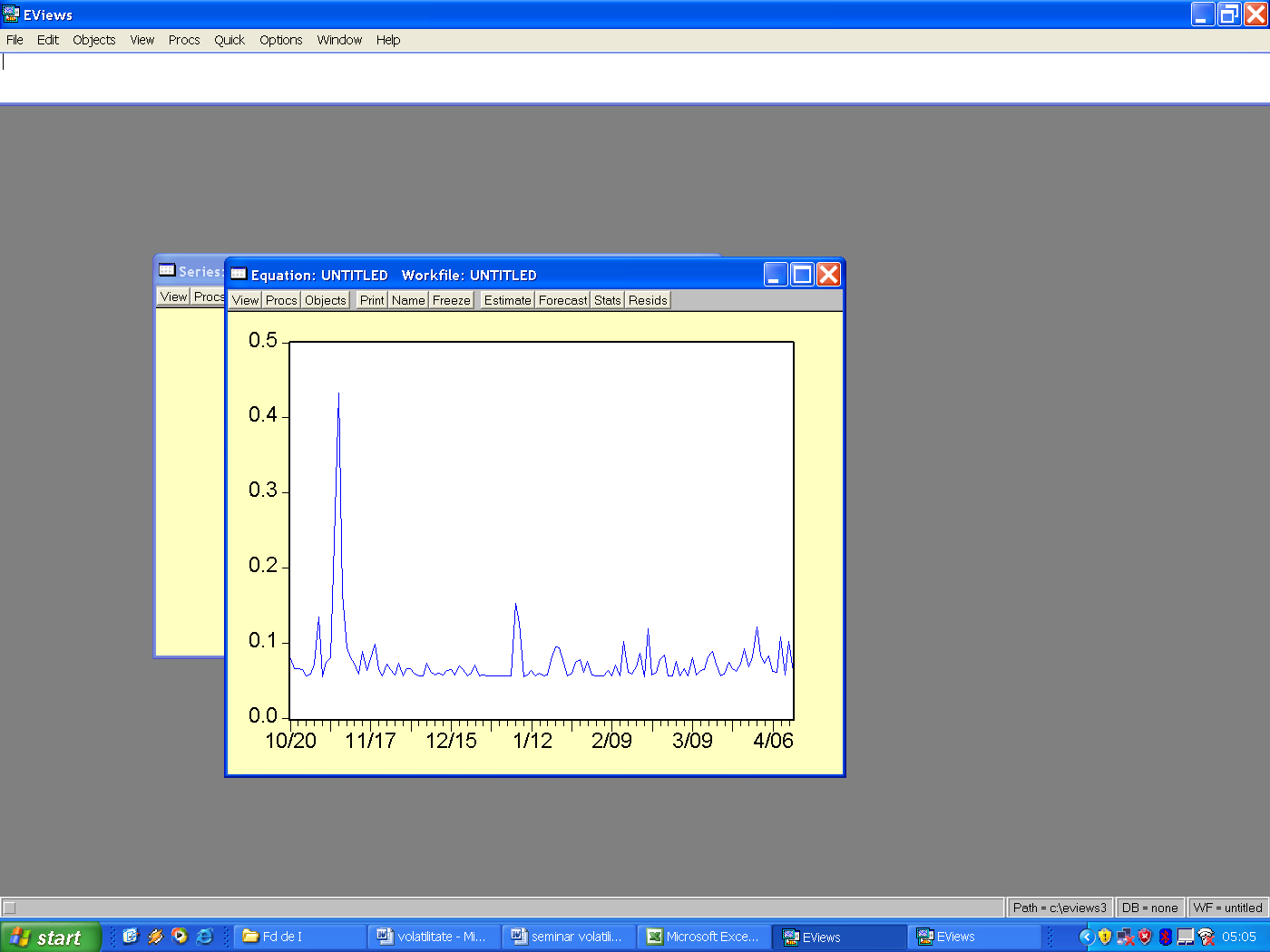Expand hidden system tray icons

(x=1086, y=937)
